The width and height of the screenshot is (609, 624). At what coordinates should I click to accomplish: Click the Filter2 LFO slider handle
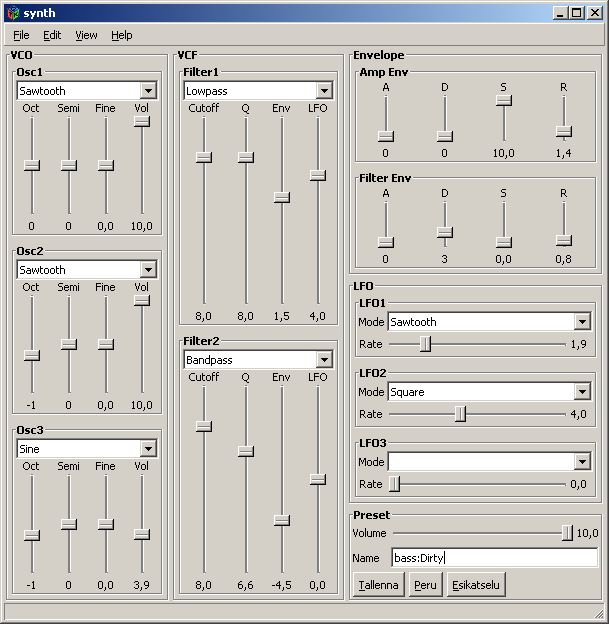(x=318, y=480)
